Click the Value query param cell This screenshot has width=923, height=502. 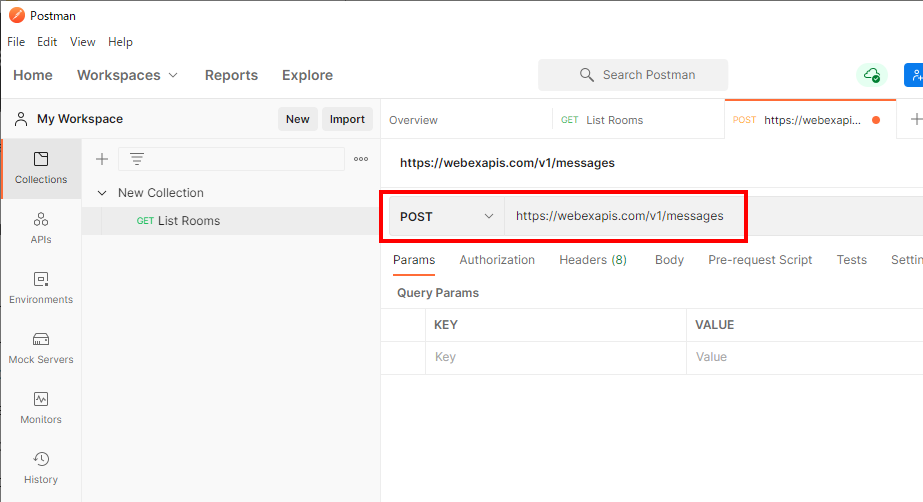click(805, 357)
